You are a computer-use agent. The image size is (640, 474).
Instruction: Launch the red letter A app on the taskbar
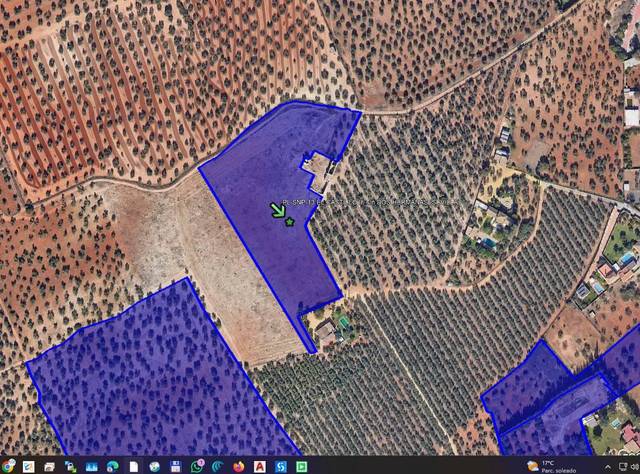click(x=260, y=466)
